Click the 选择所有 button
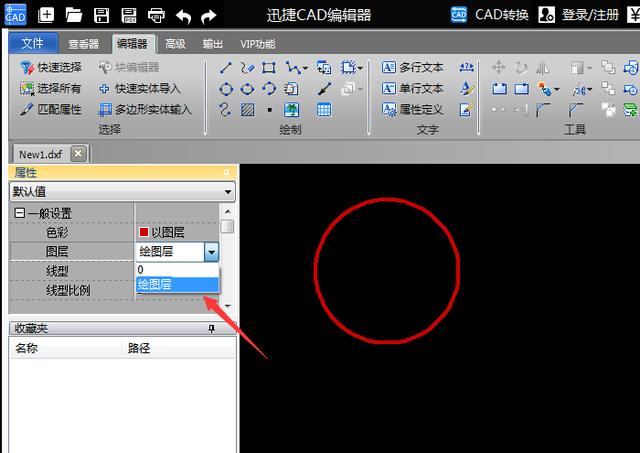This screenshot has width=640, height=453. (x=51, y=89)
